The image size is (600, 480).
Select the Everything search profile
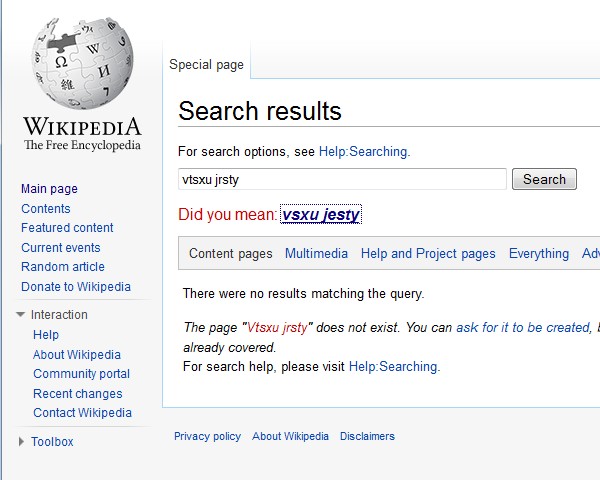pos(539,253)
